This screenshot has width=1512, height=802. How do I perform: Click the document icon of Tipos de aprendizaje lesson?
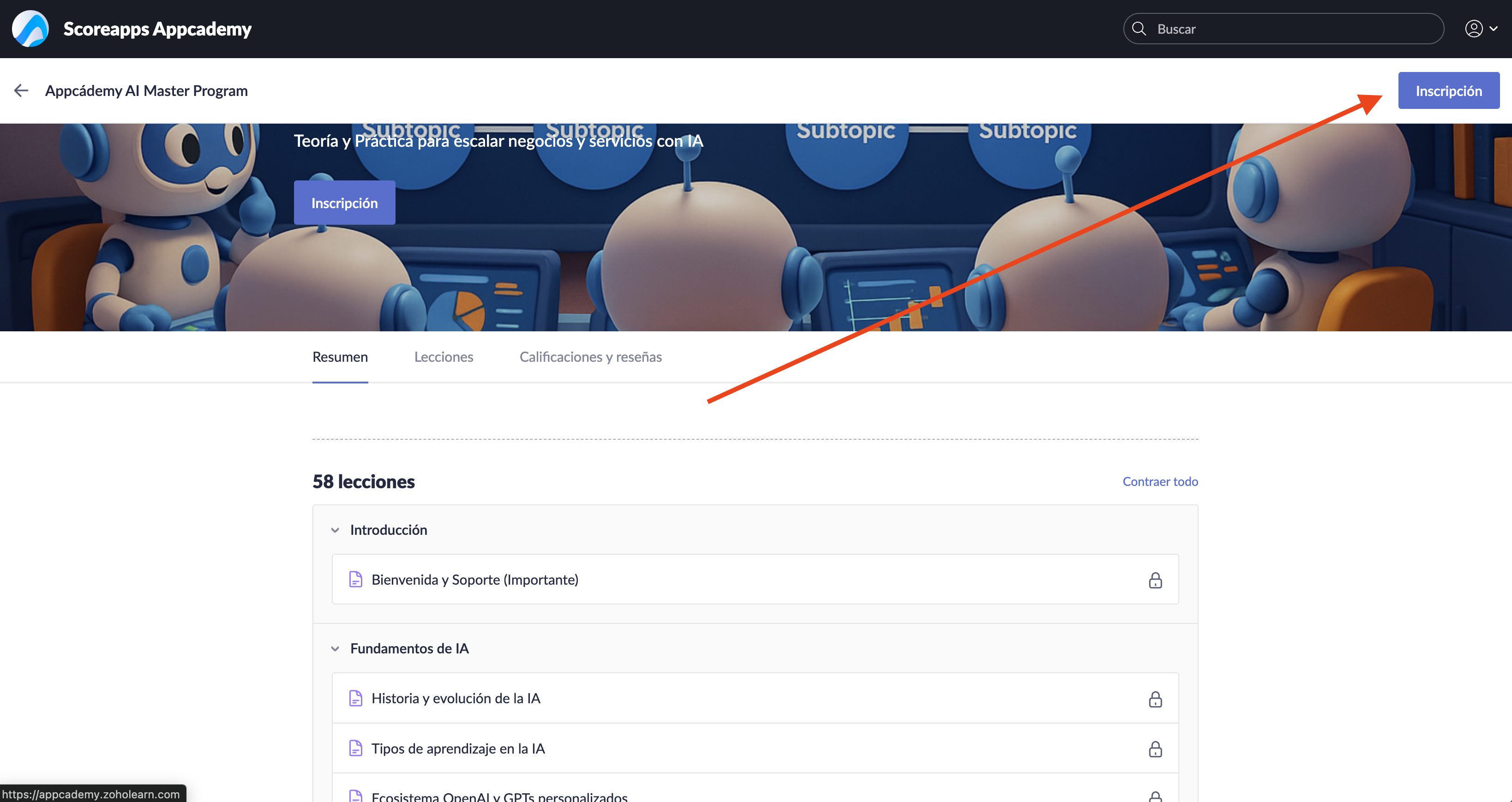point(356,748)
